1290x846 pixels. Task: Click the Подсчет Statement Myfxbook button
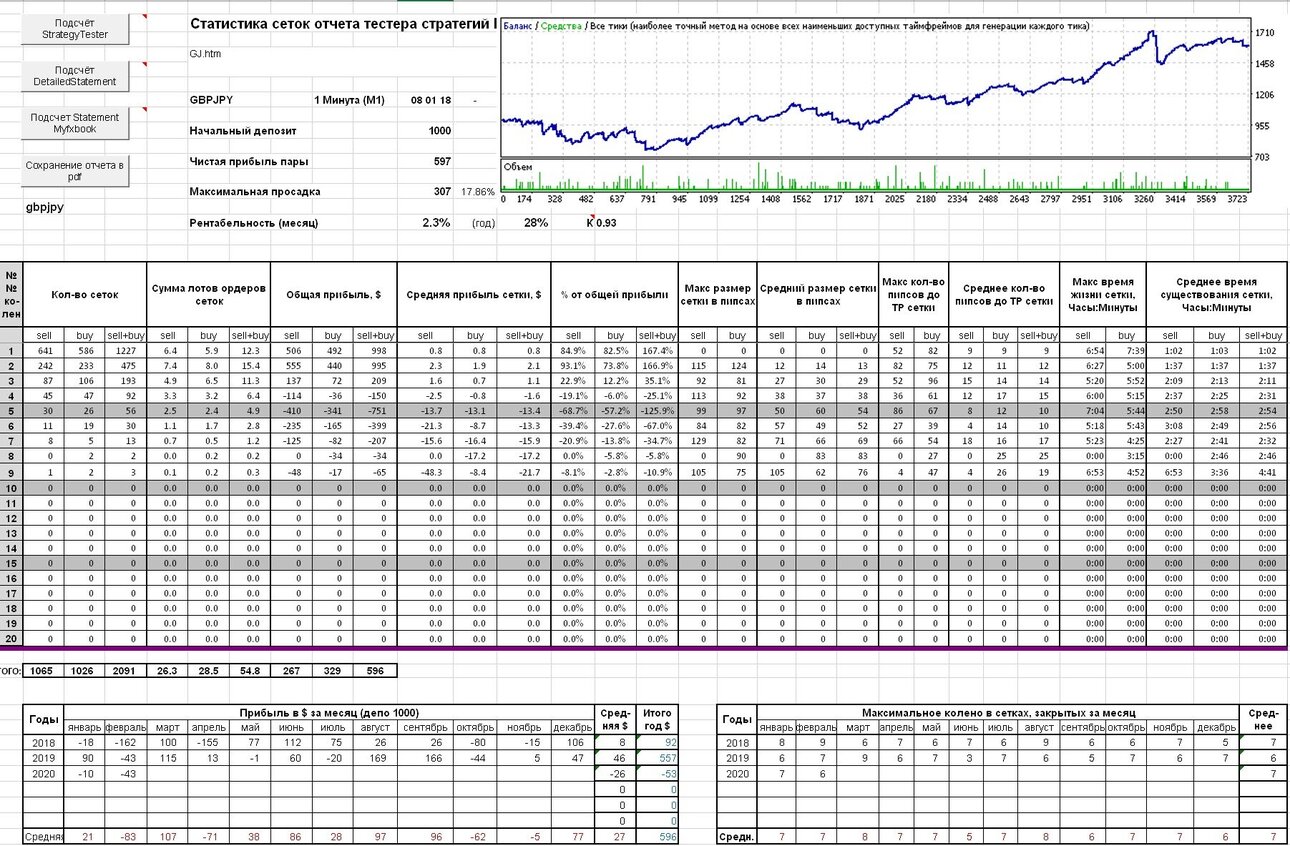[x=75, y=123]
